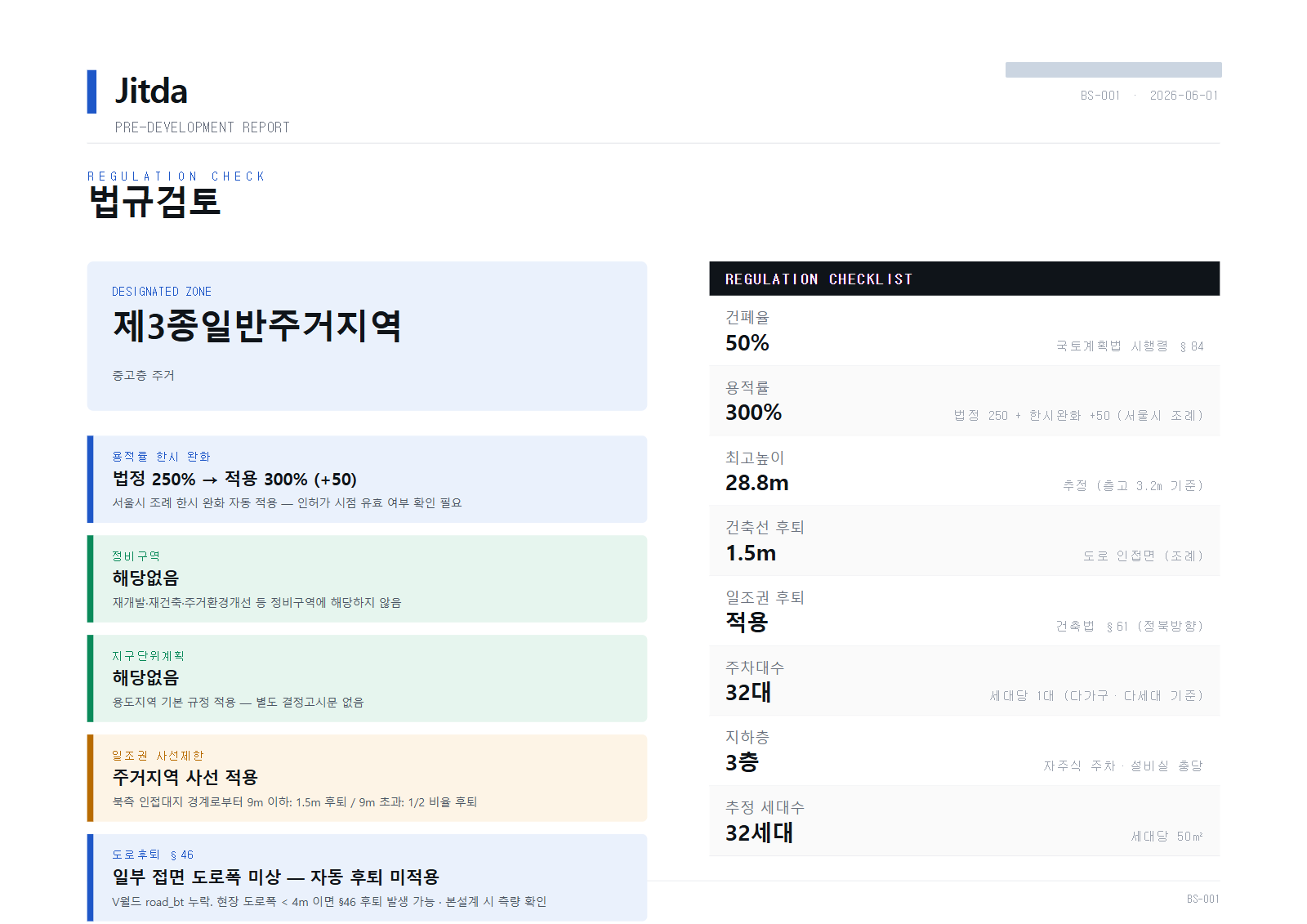
Task: Select the 32세대 unit count value
Action: click(759, 833)
